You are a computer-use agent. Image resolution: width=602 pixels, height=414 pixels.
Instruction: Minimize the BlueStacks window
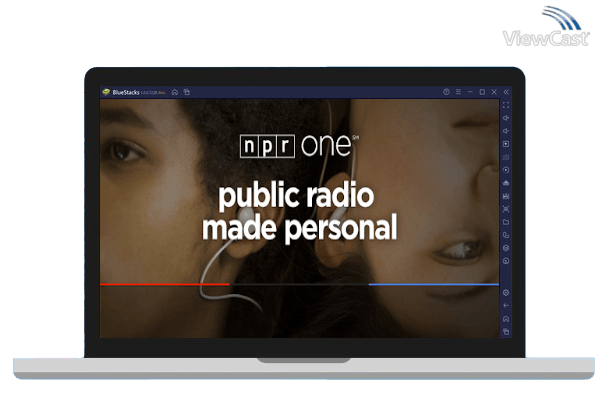click(x=470, y=92)
